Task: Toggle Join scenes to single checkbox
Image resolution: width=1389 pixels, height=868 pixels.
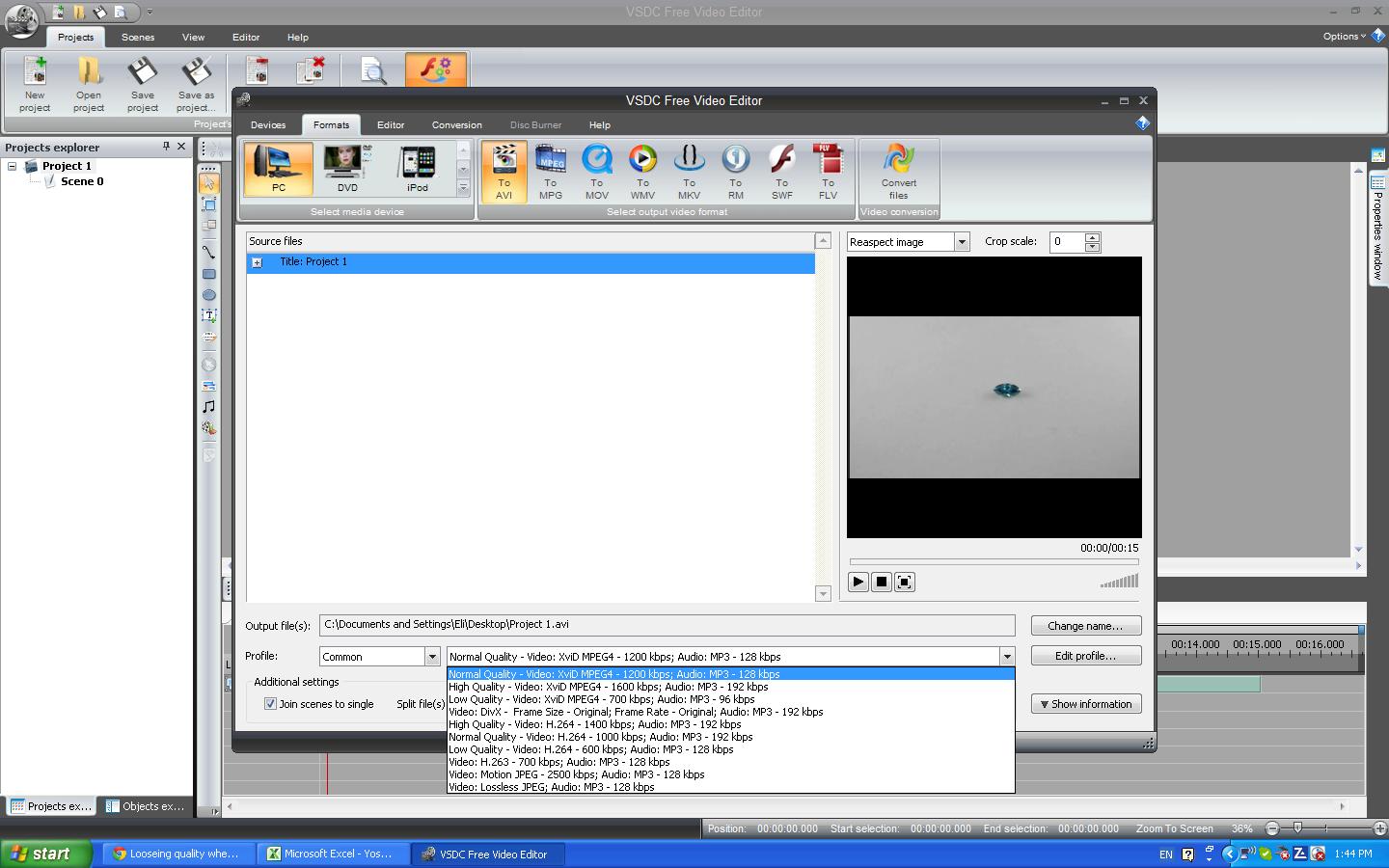Action: 271,704
